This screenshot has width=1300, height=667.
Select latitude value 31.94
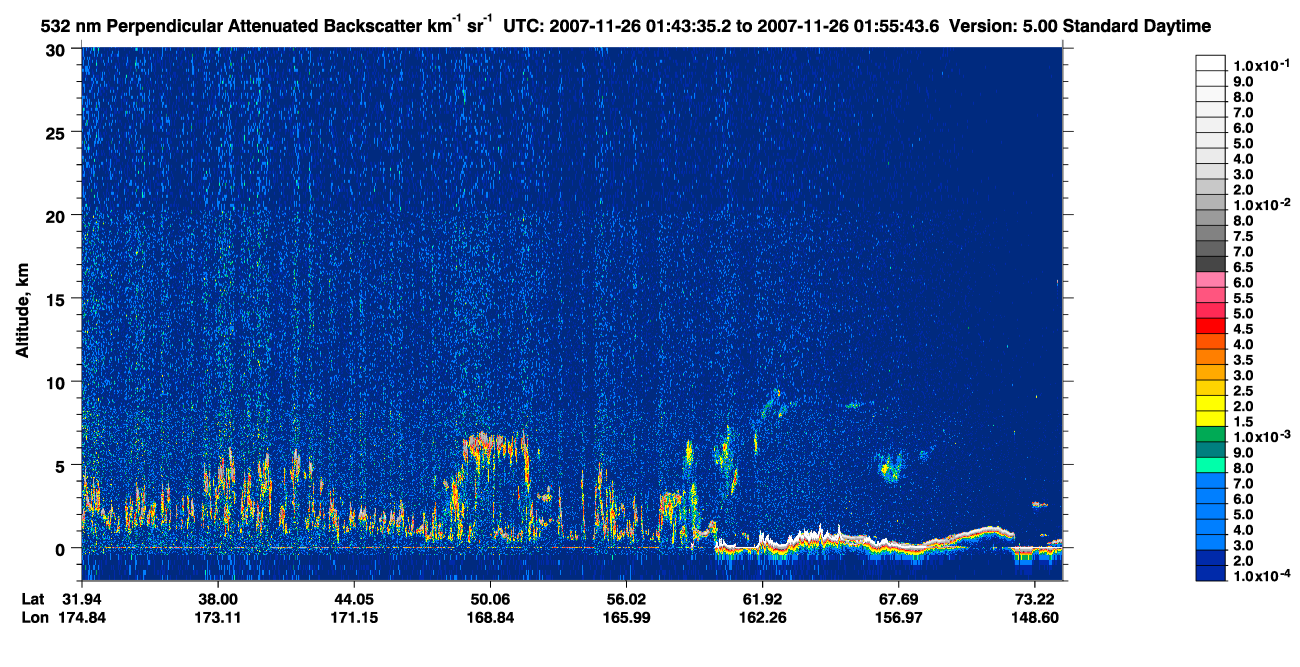[82, 599]
